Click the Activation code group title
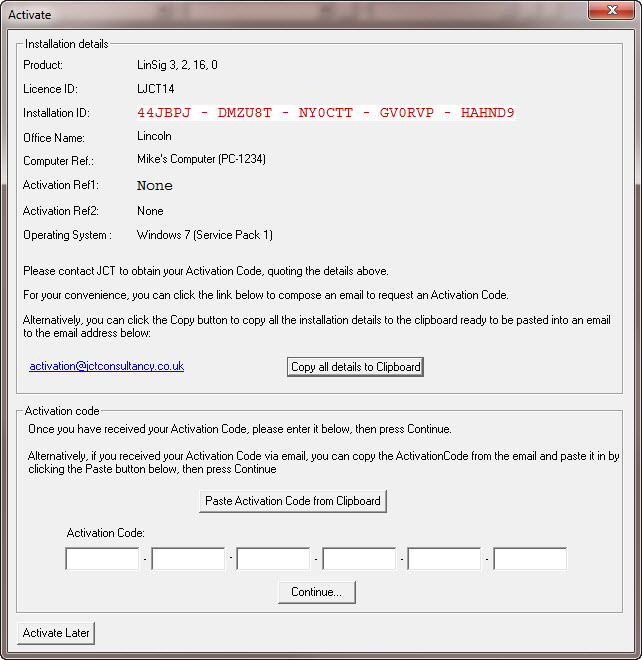This screenshot has width=642, height=660. 62,411
